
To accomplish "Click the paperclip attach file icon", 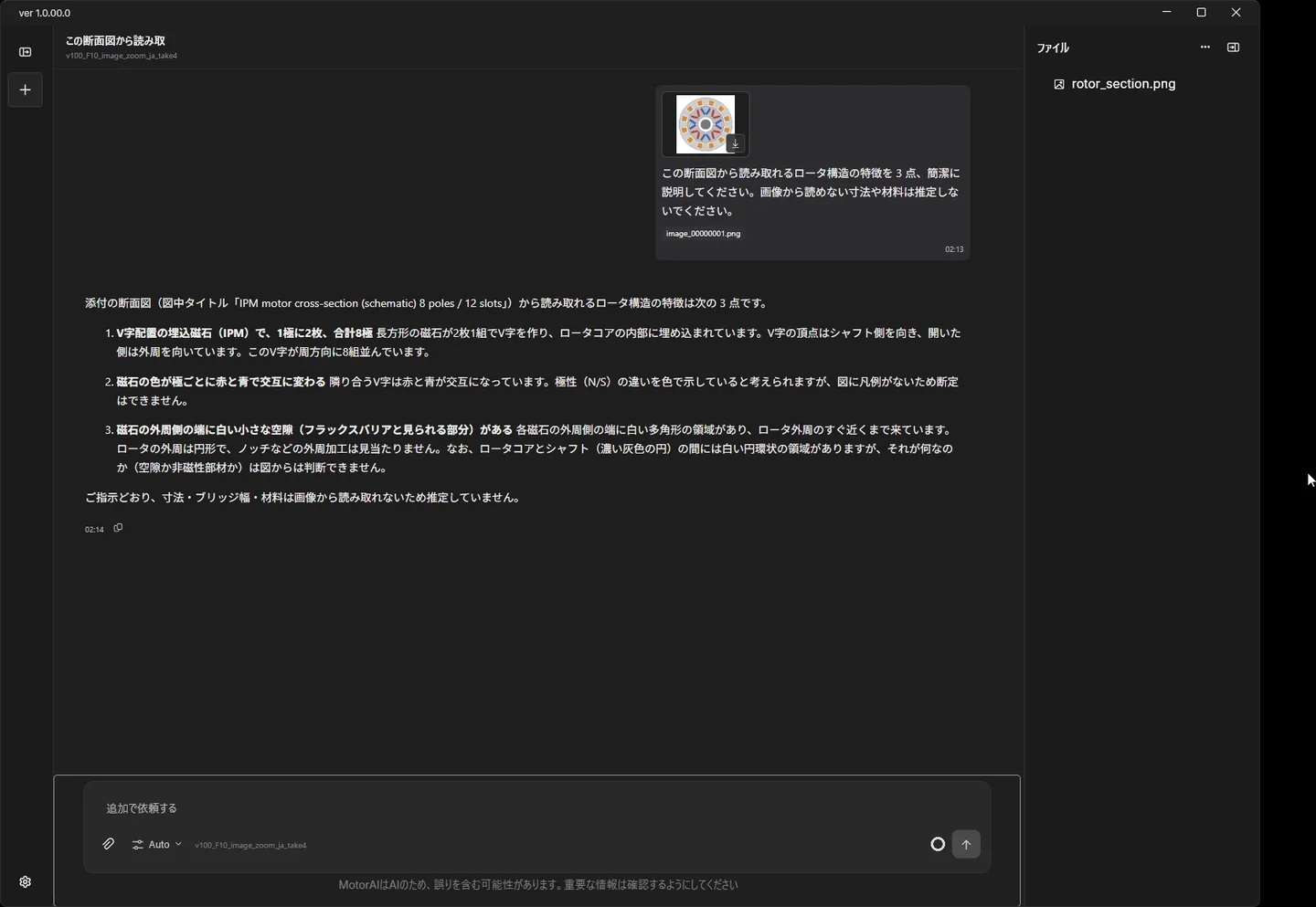I will [109, 844].
